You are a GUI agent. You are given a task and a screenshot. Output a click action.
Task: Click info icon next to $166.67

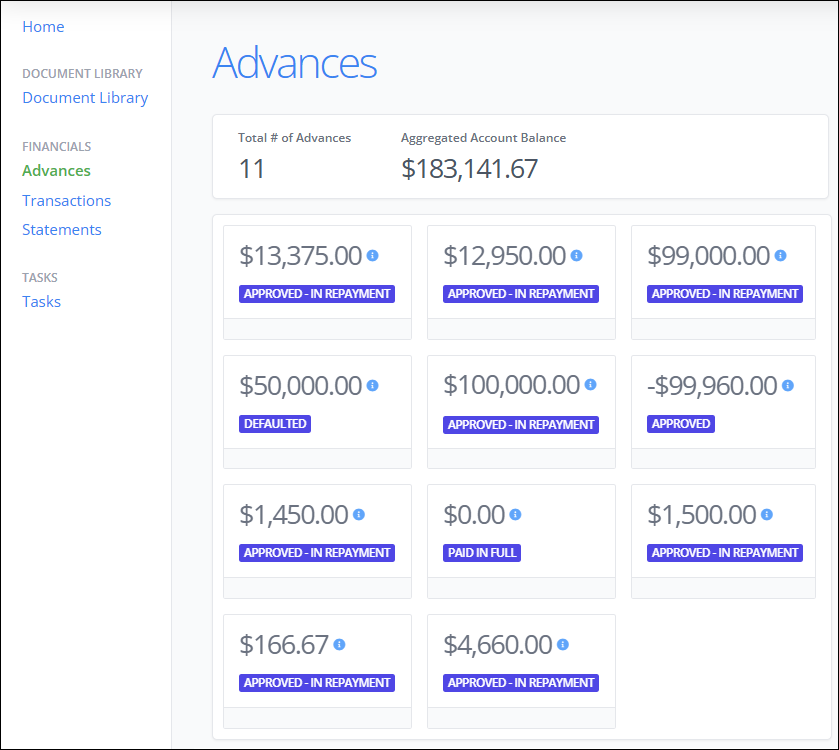click(339, 645)
